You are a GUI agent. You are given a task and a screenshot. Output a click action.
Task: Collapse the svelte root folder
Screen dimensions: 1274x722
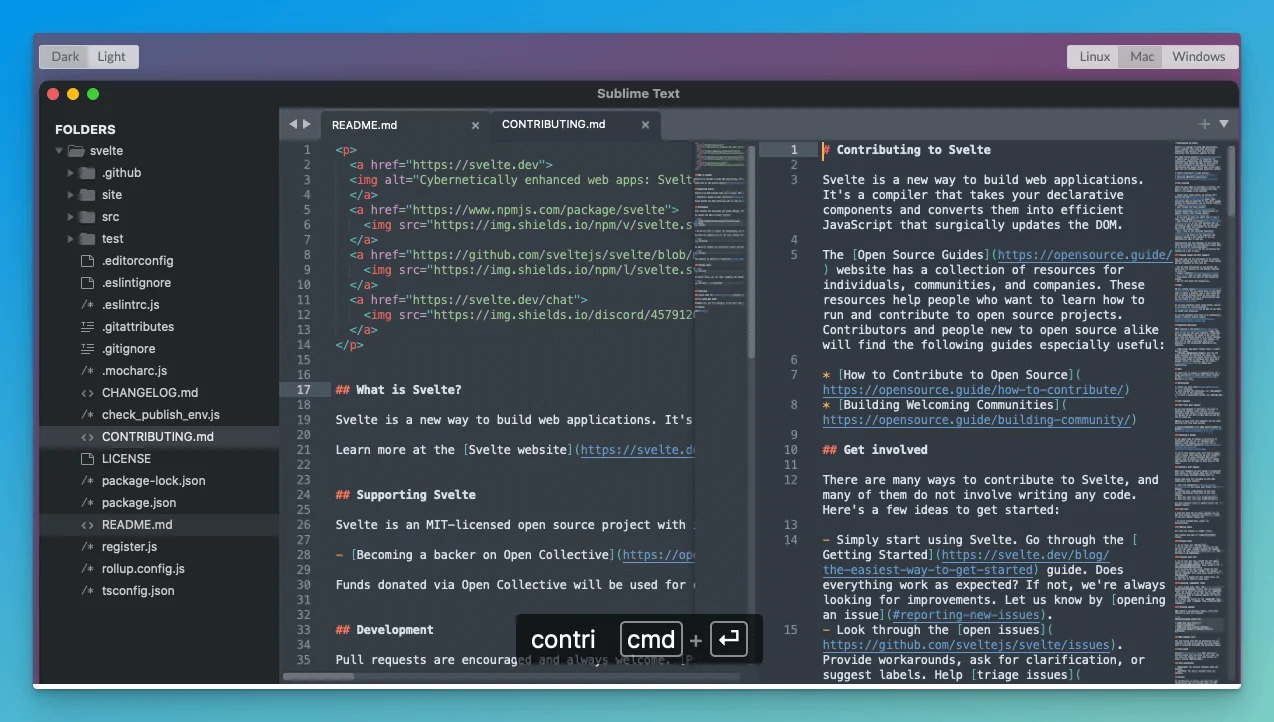tap(59, 151)
